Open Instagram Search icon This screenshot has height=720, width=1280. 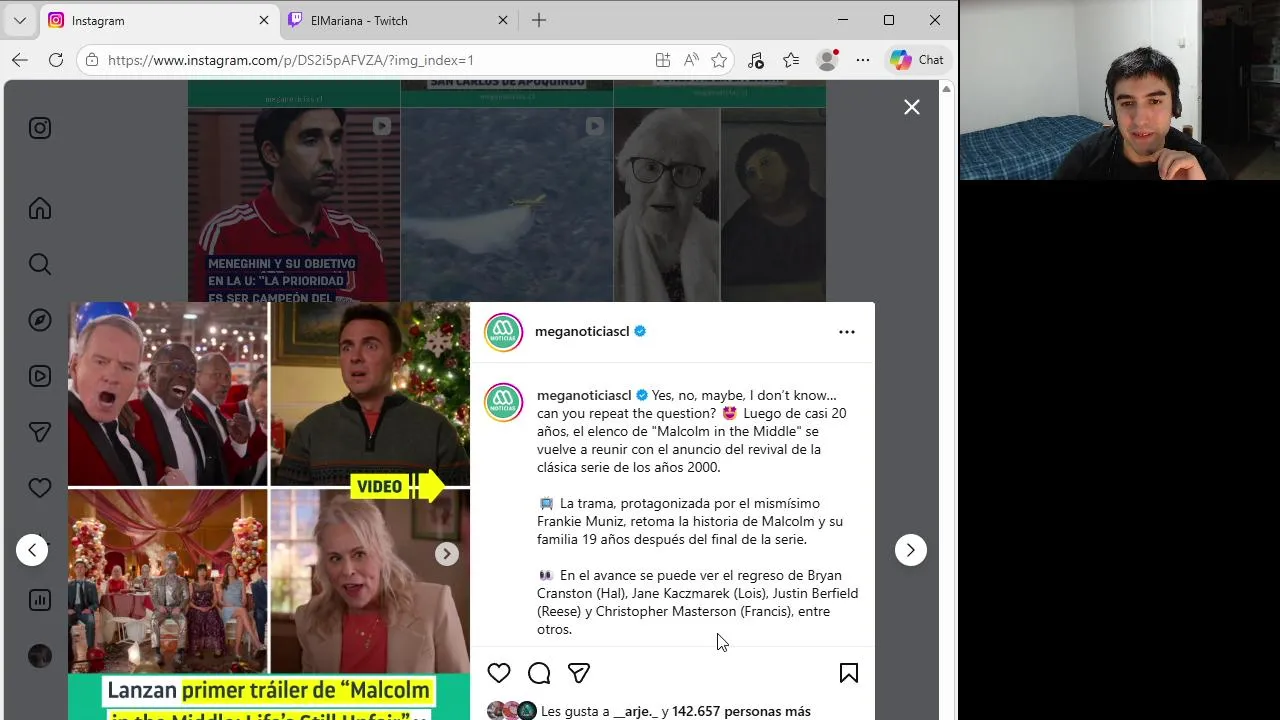point(40,264)
